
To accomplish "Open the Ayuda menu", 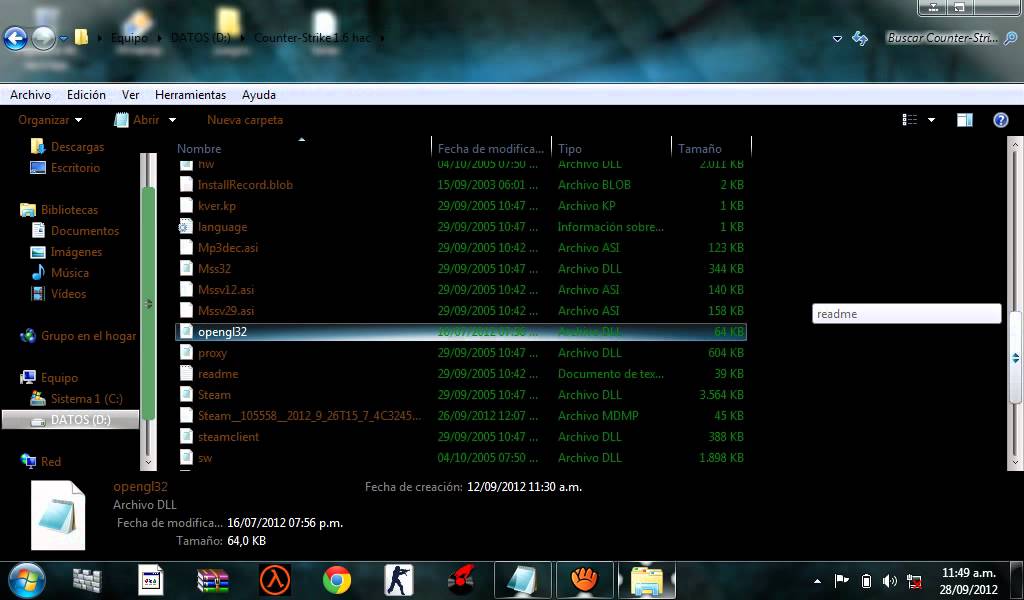I will click(x=259, y=95).
